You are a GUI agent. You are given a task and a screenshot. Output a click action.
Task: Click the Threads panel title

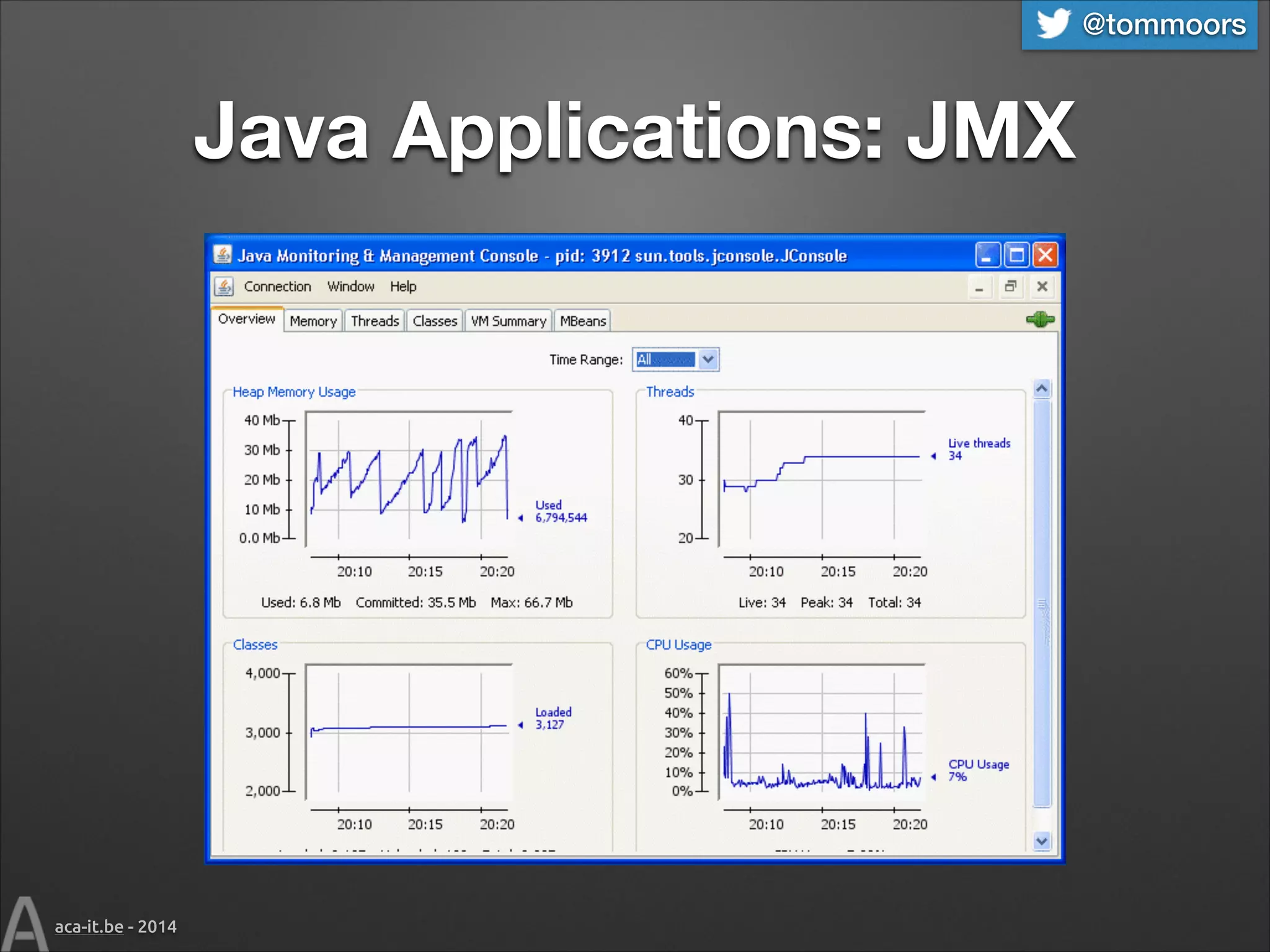[670, 392]
